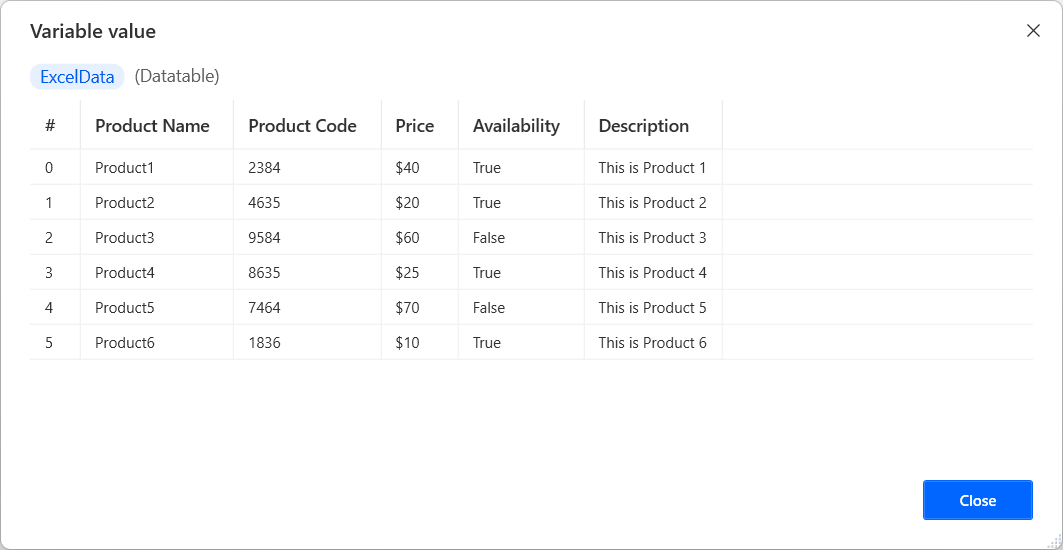Click the False availability for Product3
1063x550 pixels.
point(489,238)
